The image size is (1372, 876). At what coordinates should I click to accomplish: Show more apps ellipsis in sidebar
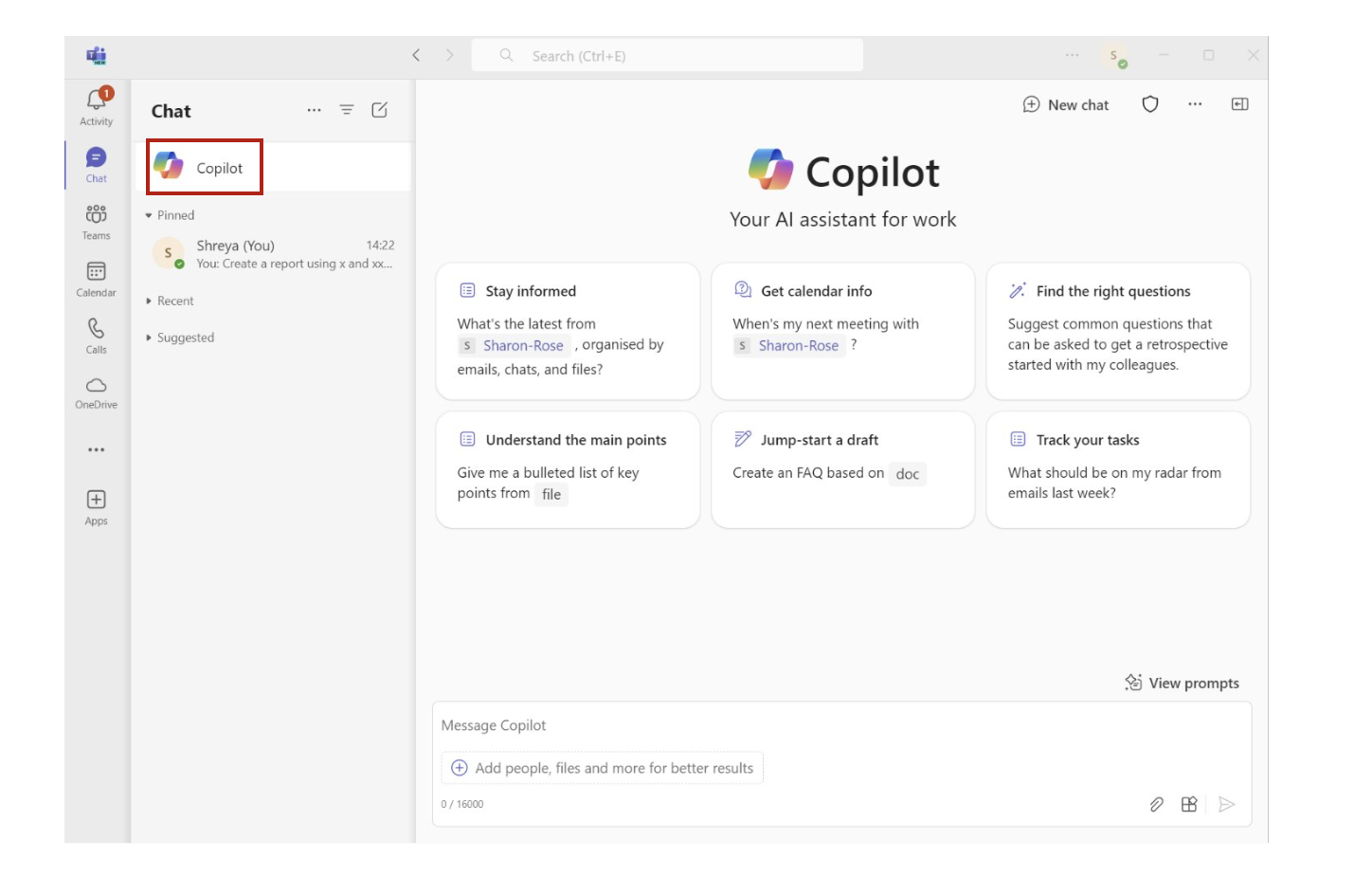point(96,449)
